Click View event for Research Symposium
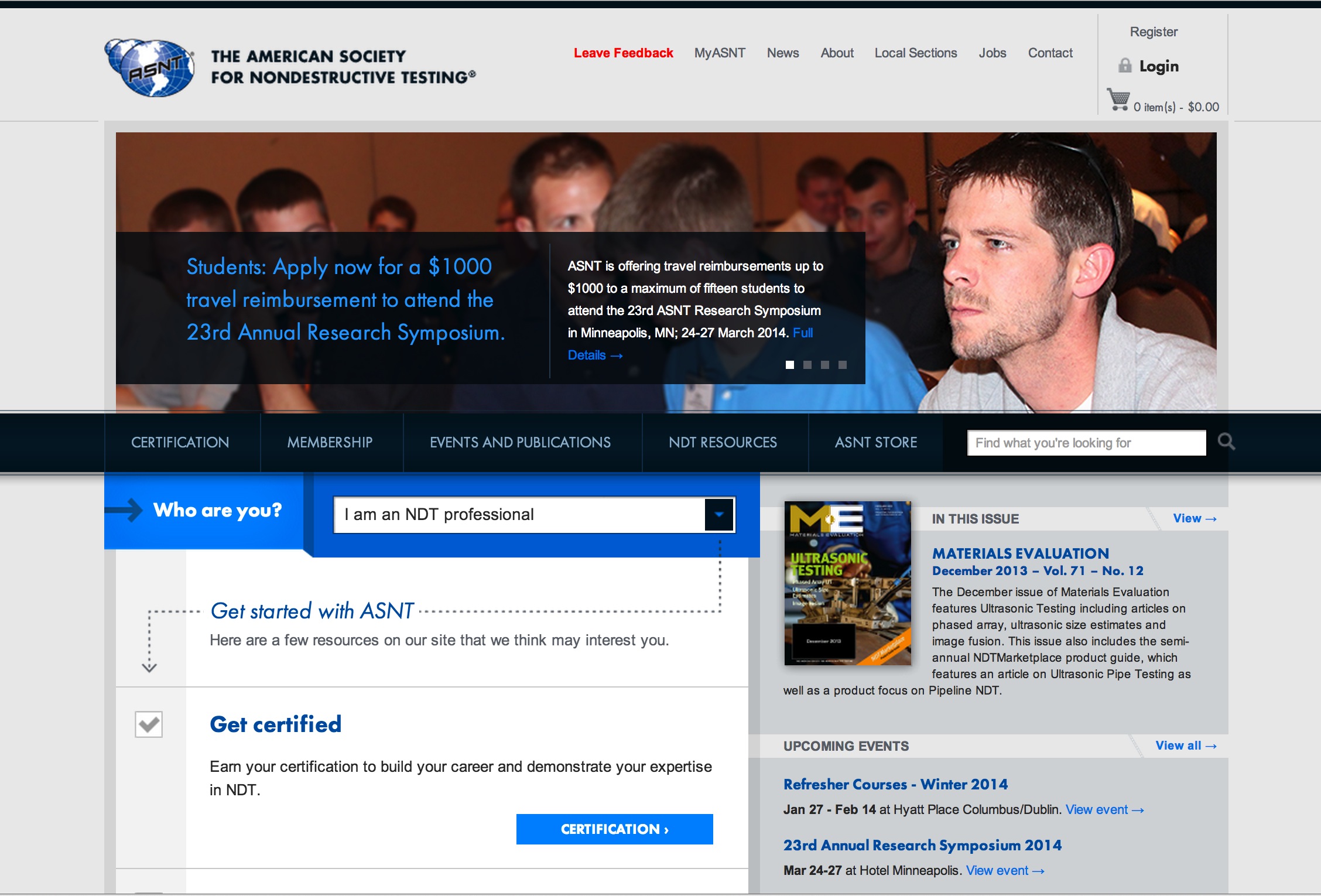Image resolution: width=1321 pixels, height=896 pixels. (x=1005, y=870)
